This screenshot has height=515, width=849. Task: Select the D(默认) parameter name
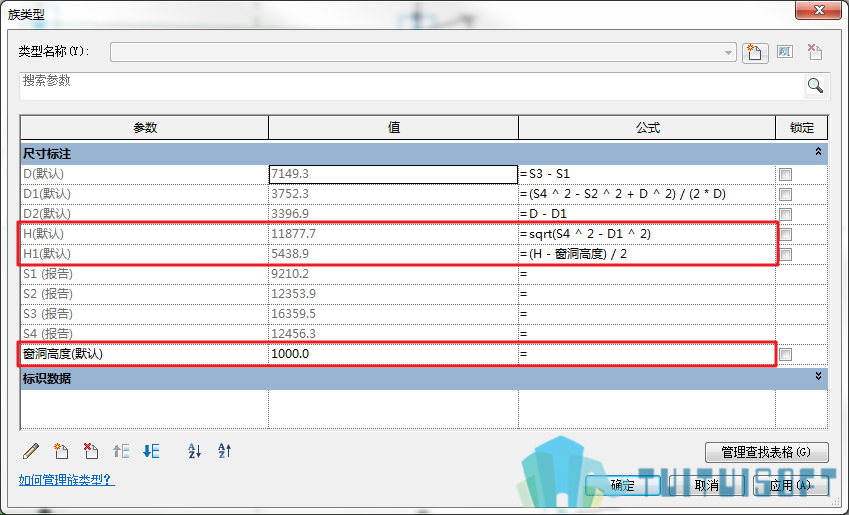pyautogui.click(x=43, y=174)
